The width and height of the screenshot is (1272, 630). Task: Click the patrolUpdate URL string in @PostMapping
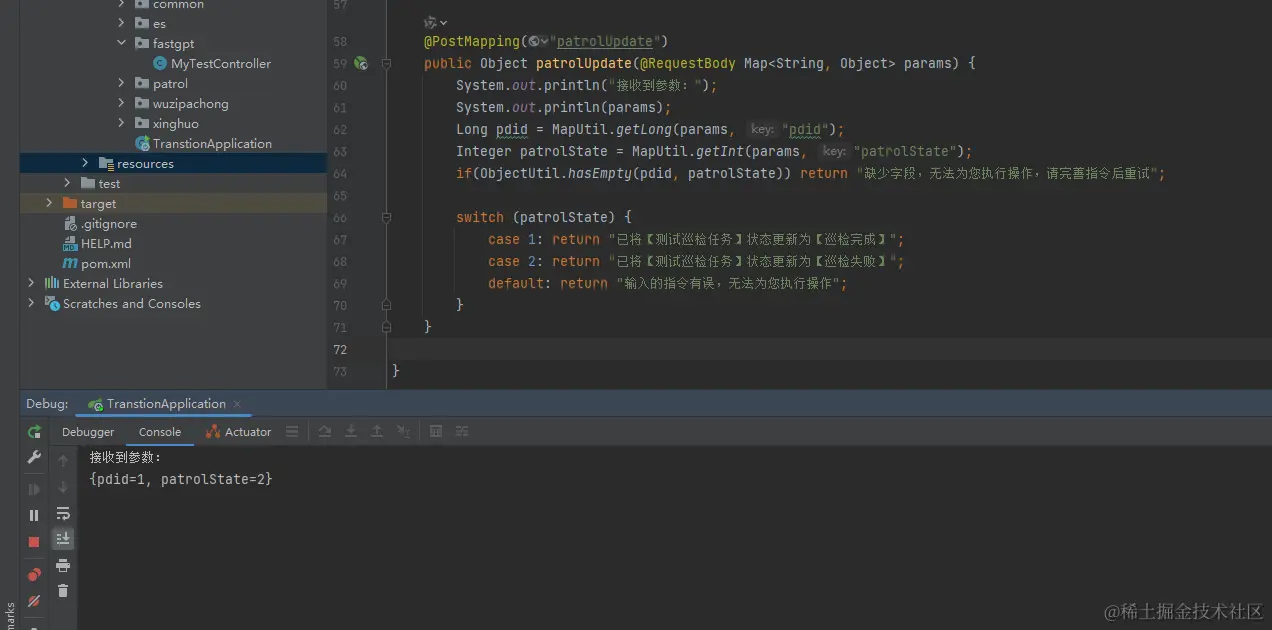(x=604, y=42)
